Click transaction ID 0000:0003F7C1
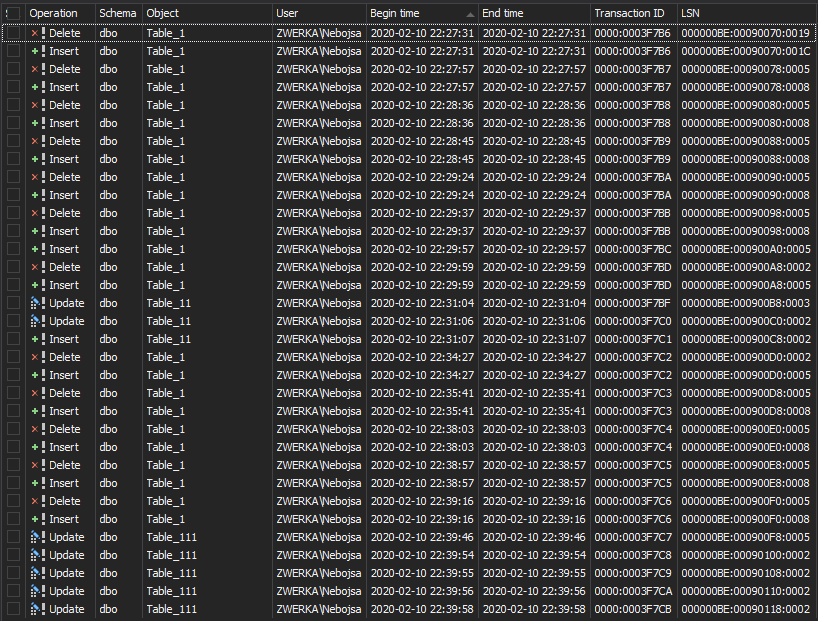The image size is (818, 621). [x=633, y=339]
